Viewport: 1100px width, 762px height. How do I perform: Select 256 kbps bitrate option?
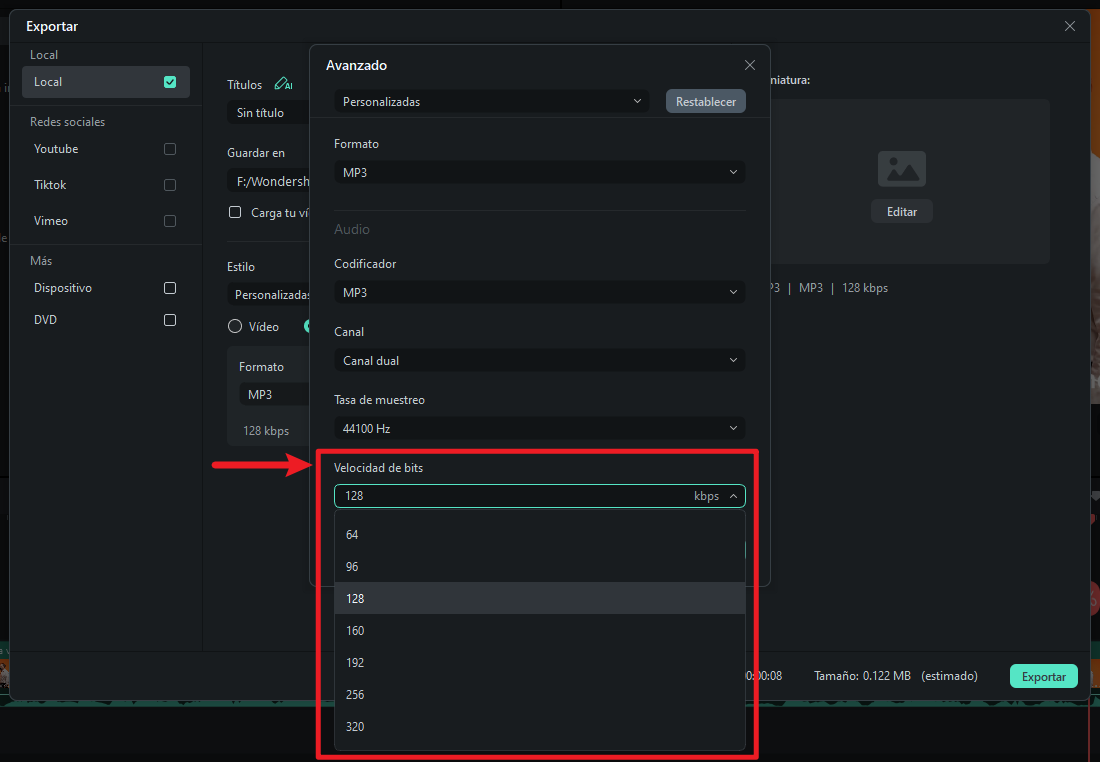point(539,695)
